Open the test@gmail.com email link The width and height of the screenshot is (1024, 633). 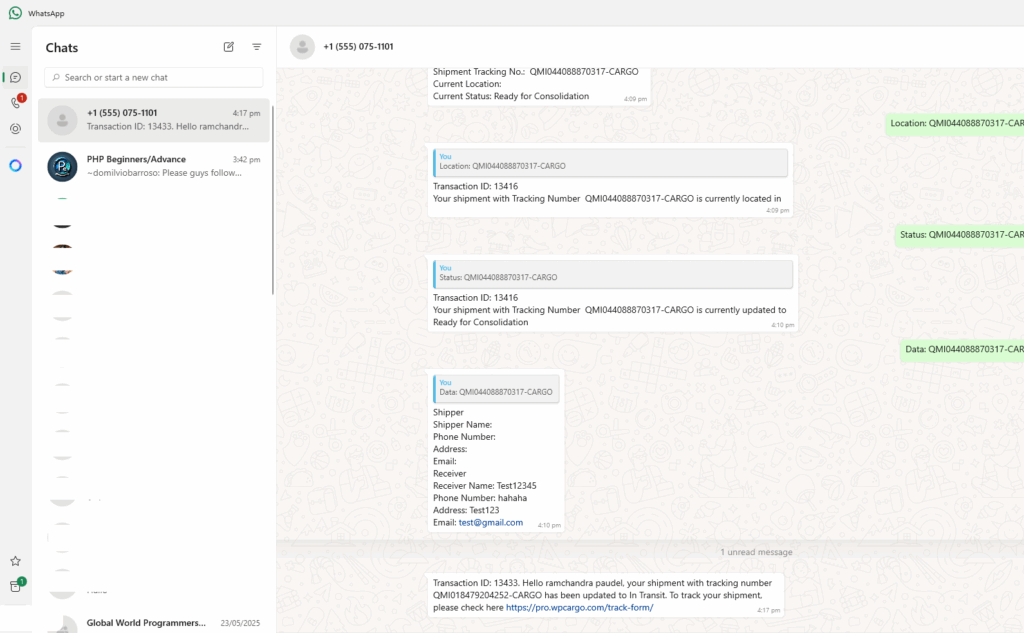(x=490, y=523)
